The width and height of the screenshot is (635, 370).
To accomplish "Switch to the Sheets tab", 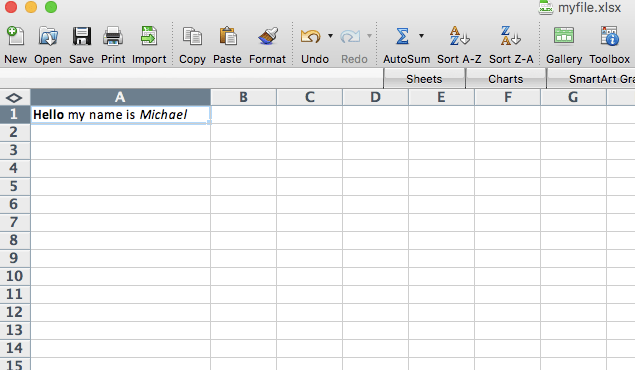I will (424, 79).
